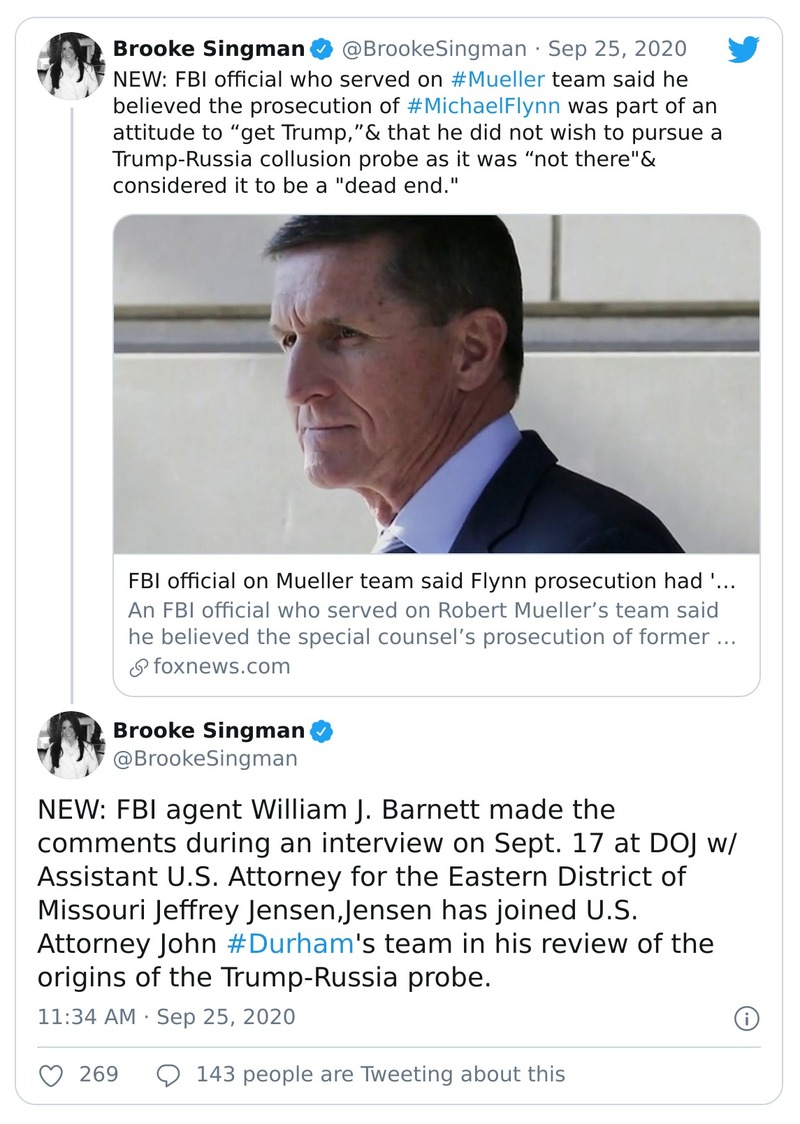Open the lower Brooke Singman avatar

coord(71,745)
